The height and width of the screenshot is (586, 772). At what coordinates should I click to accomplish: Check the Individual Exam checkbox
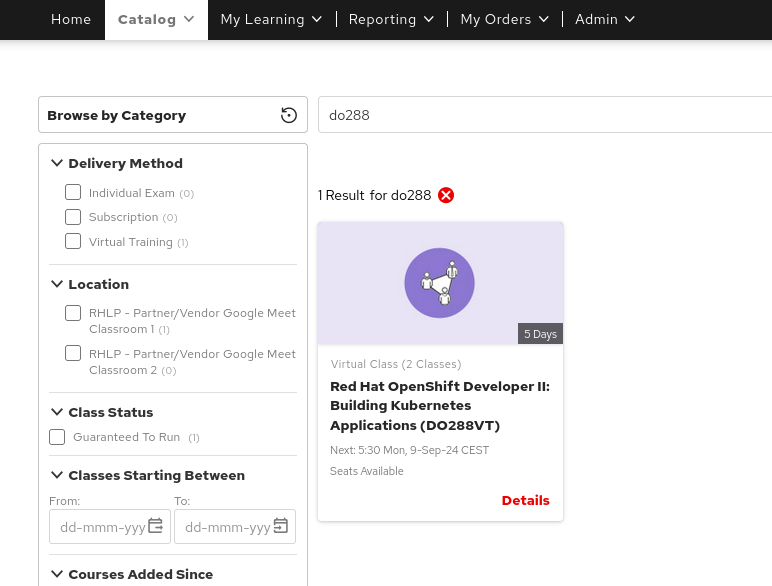click(73, 192)
